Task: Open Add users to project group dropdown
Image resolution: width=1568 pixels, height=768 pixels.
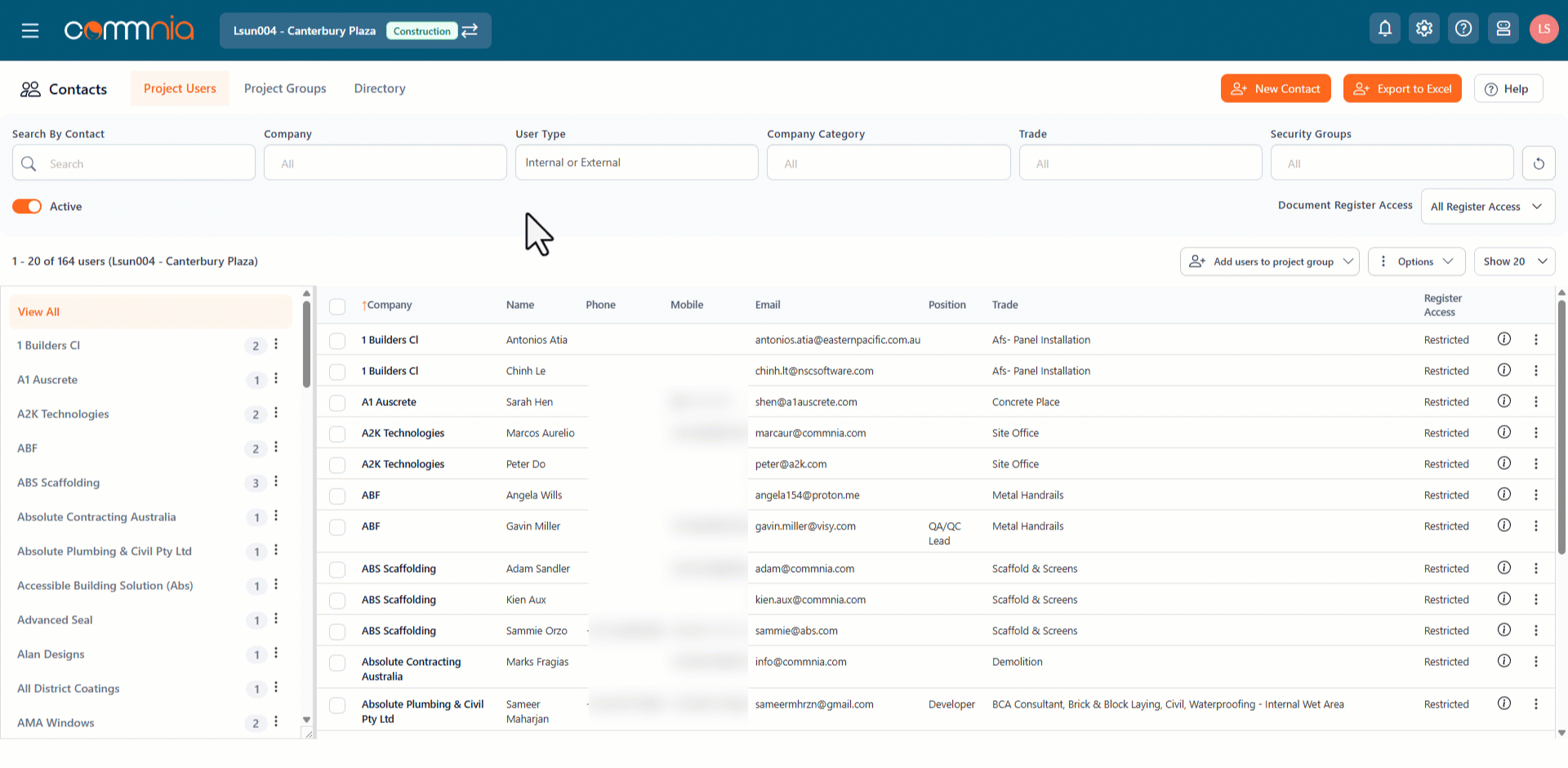Action: 1270,261
